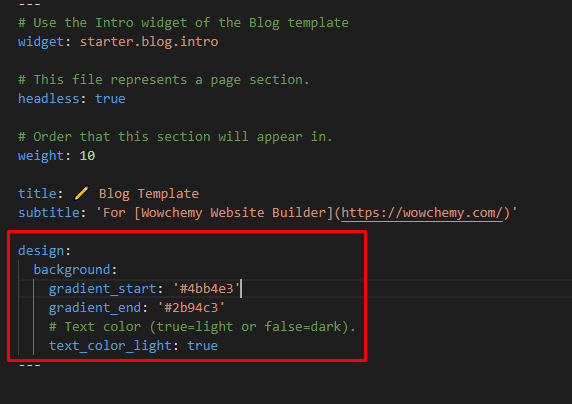Image resolution: width=572 pixels, height=404 pixels.
Task: Click the 'true' value after headless
Action: [x=110, y=99]
